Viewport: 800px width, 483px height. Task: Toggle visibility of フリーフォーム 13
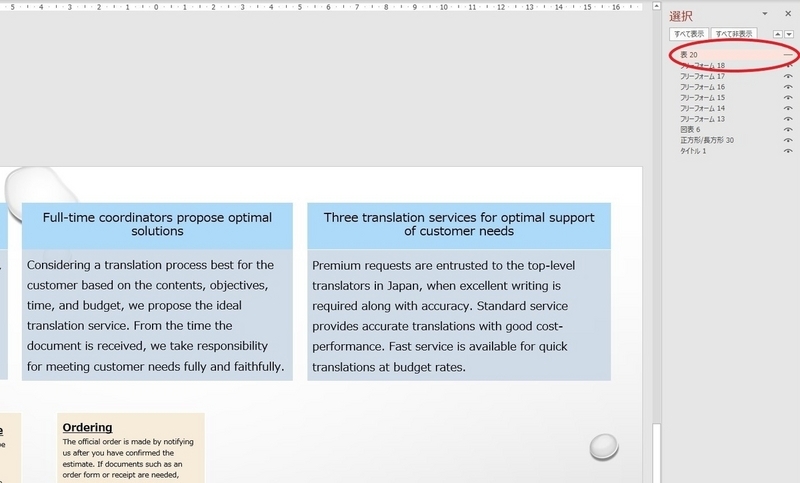788,119
